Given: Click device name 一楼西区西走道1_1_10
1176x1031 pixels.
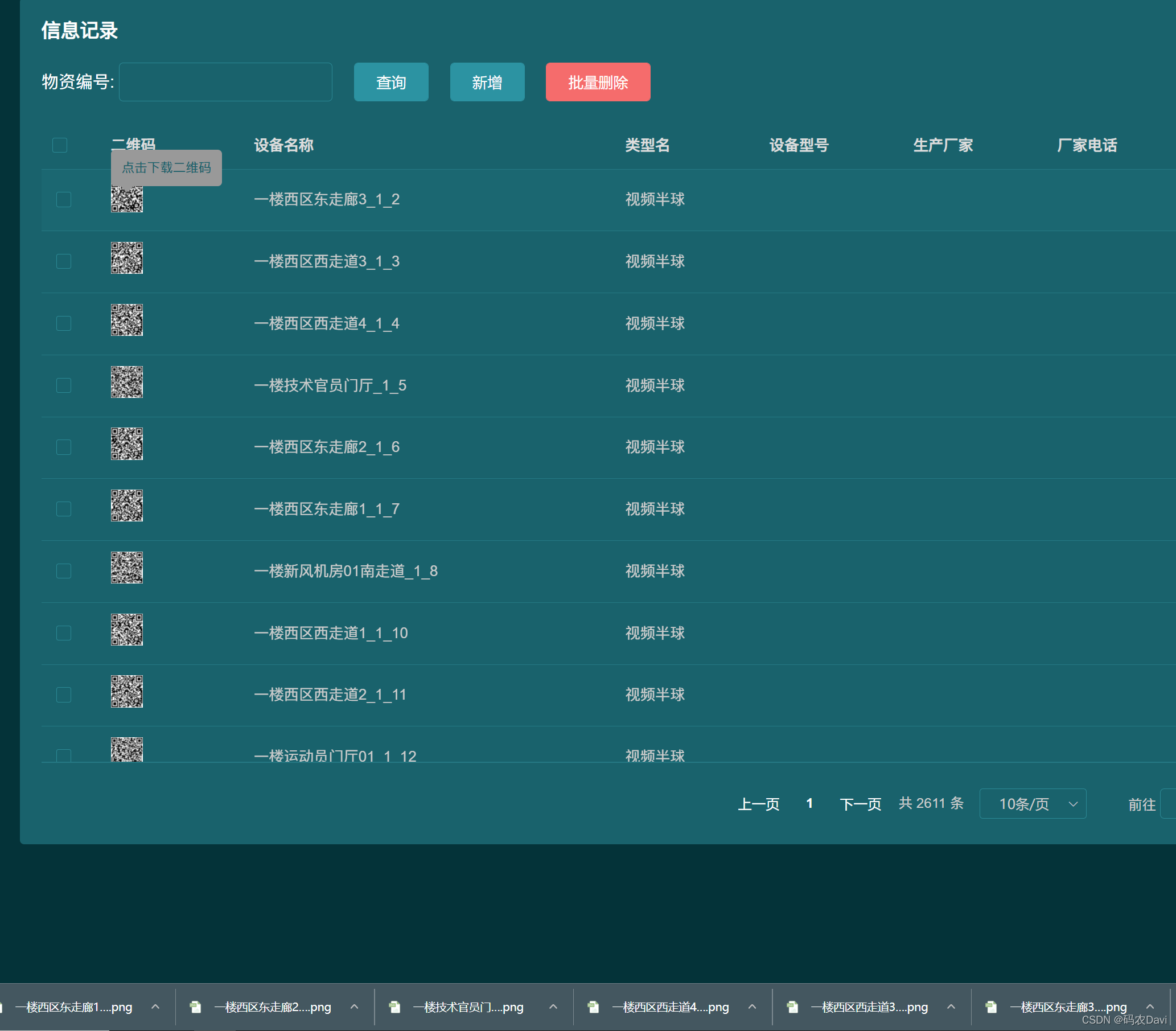Looking at the screenshot, I should [331, 633].
